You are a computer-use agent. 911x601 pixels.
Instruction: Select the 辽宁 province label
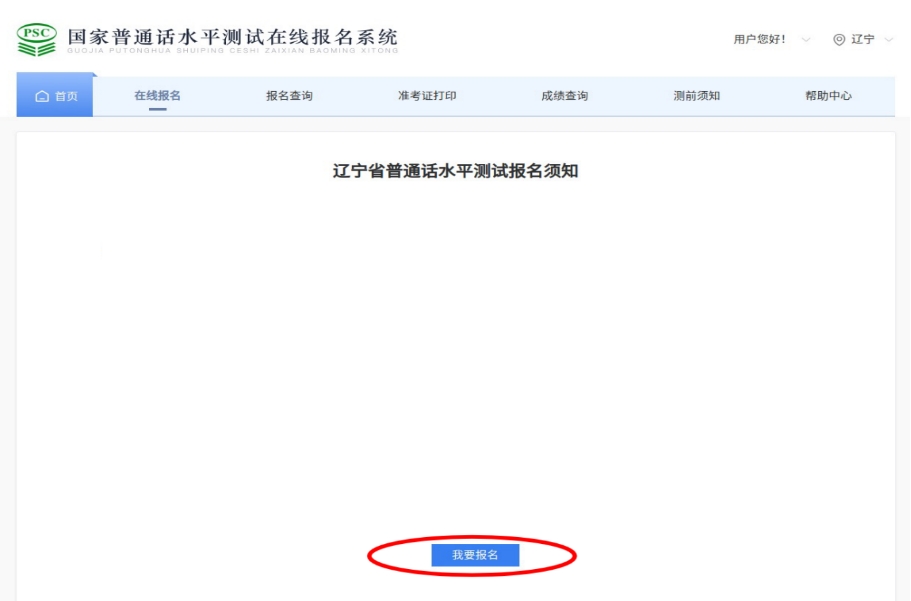click(862, 40)
